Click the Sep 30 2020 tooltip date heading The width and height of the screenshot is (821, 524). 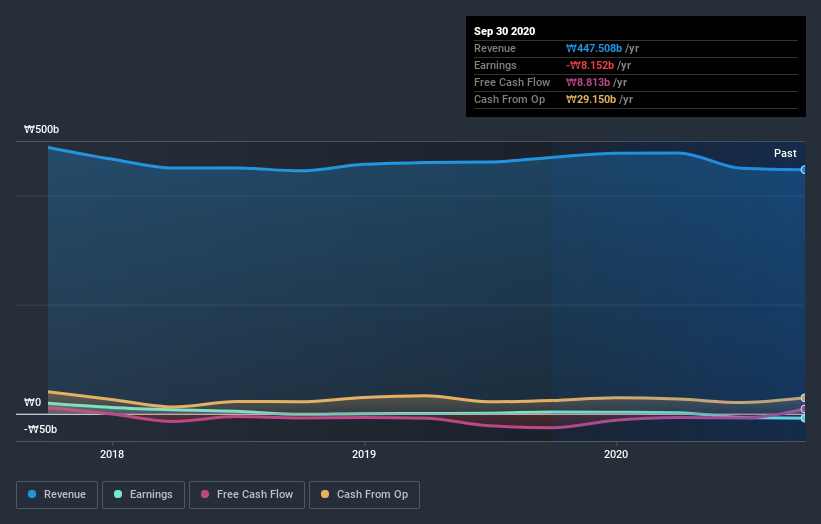pos(505,31)
